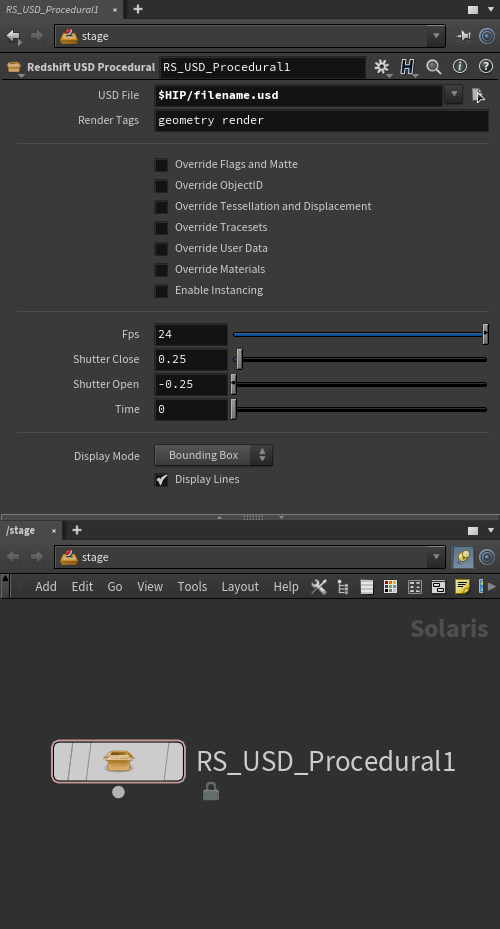500x929 pixels.
Task: Expand more network toolbar items arrow
Action: pos(491,587)
